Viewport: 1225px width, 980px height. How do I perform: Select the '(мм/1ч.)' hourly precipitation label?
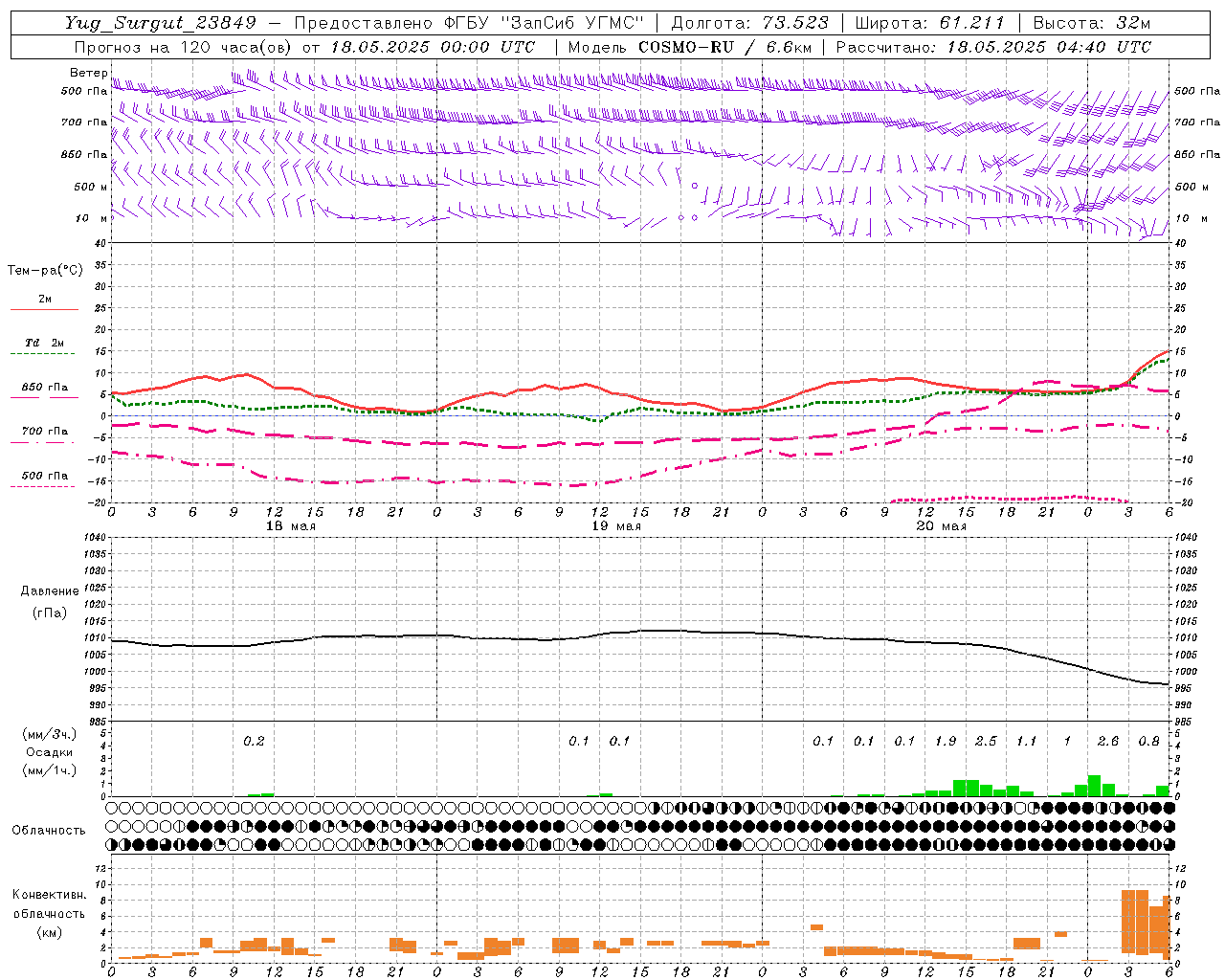point(50,770)
